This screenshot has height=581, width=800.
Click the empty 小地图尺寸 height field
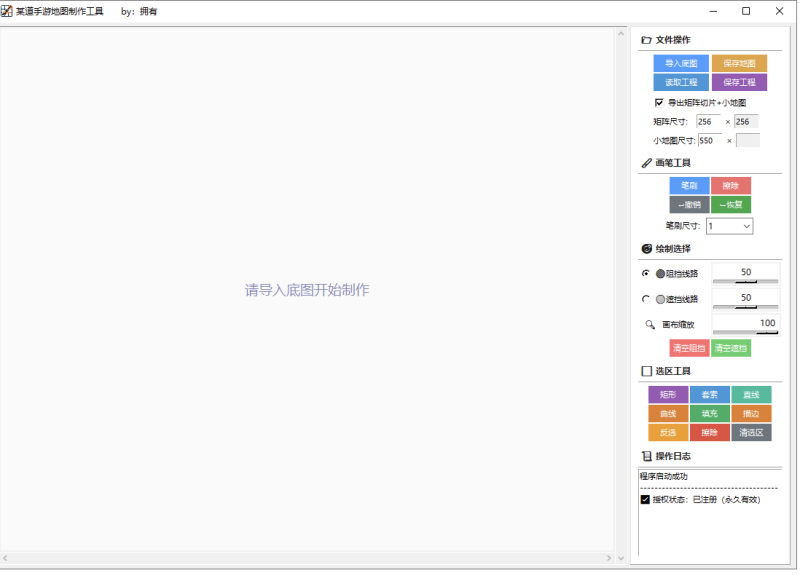point(748,140)
